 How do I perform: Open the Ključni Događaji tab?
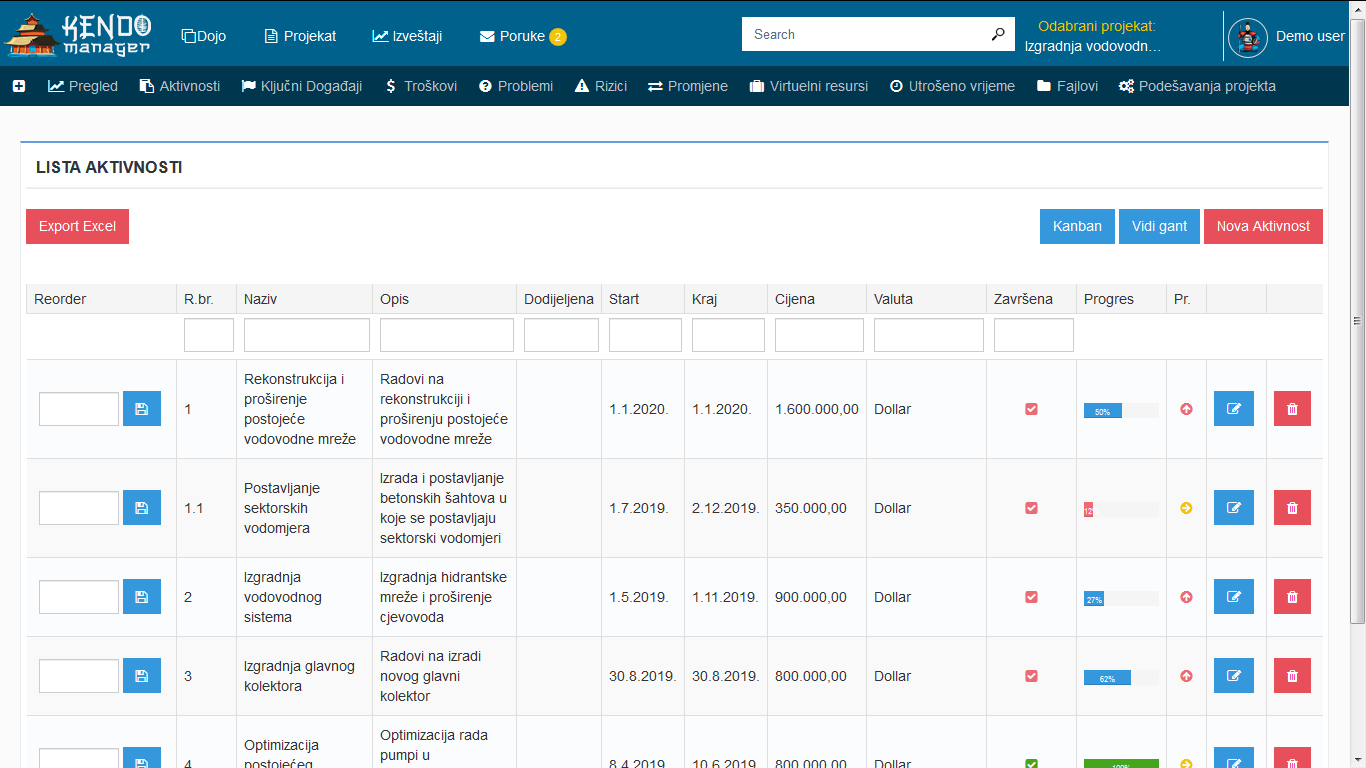[301, 86]
